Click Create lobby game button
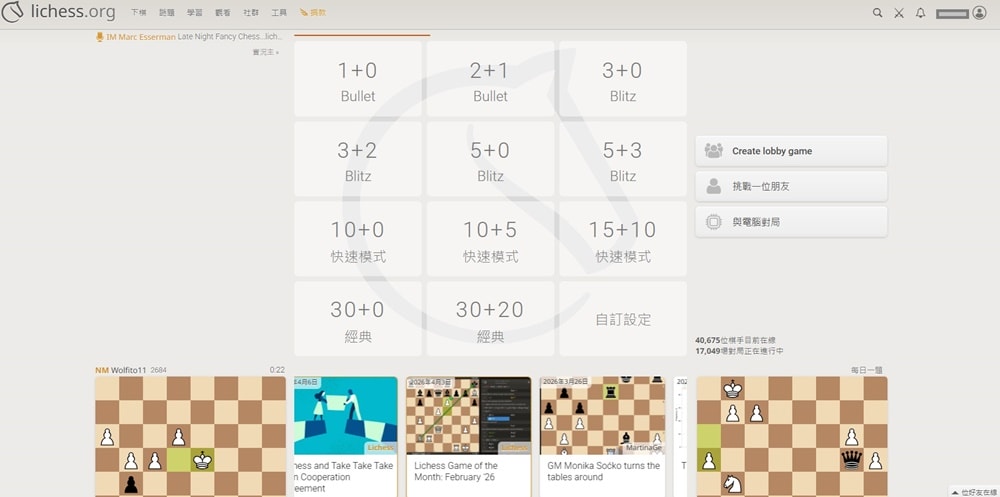The image size is (1000, 497). 791,151
